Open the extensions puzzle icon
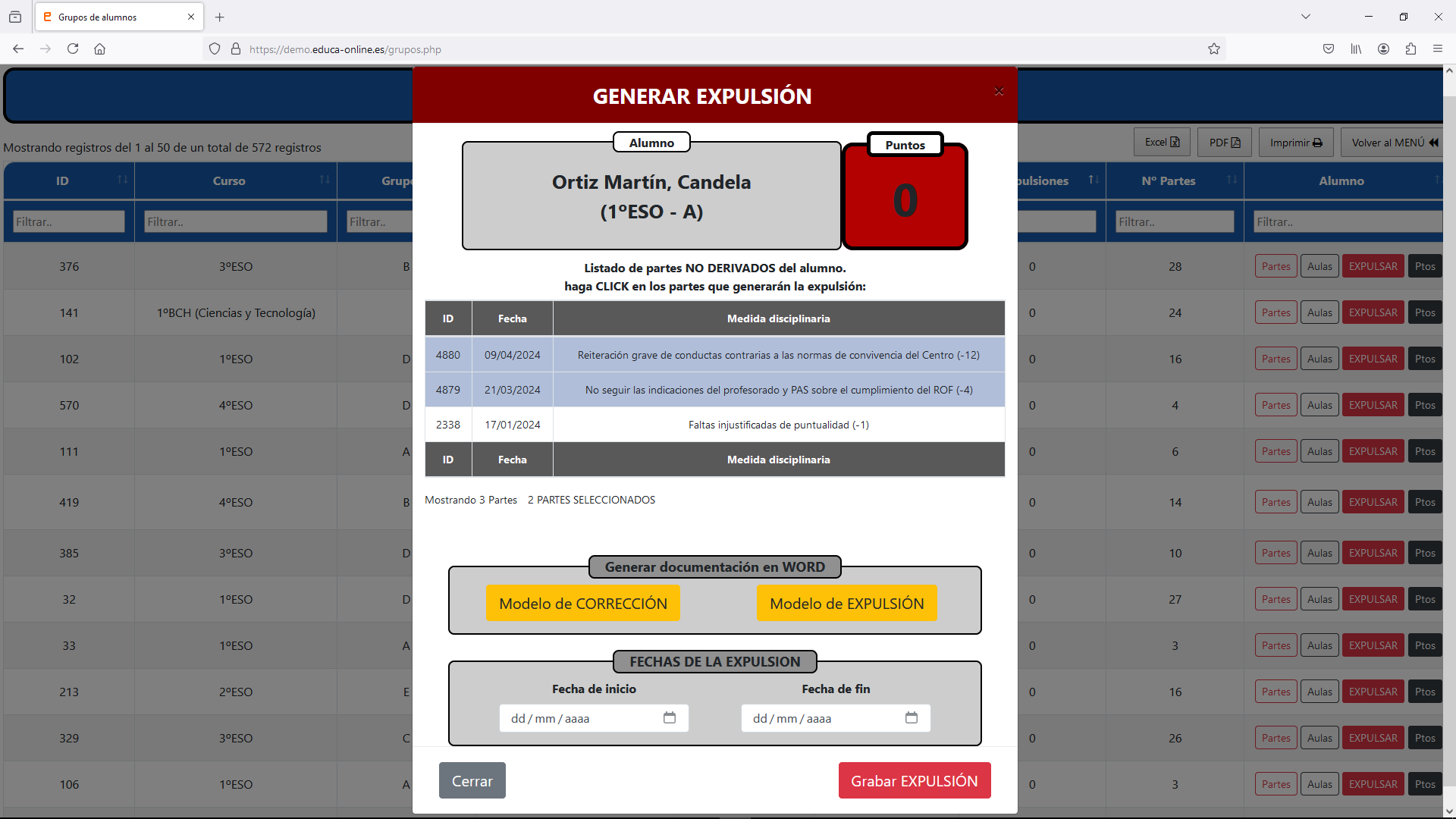This screenshot has width=1456, height=819. click(x=1410, y=49)
